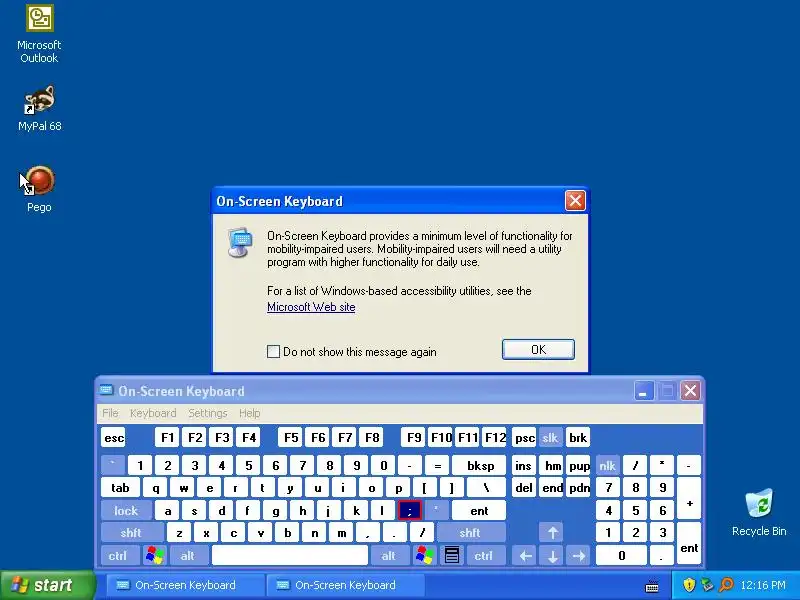The height and width of the screenshot is (600, 800).
Task: Switch to second On-Screen Keyboard taskbar button
Action: 345,585
